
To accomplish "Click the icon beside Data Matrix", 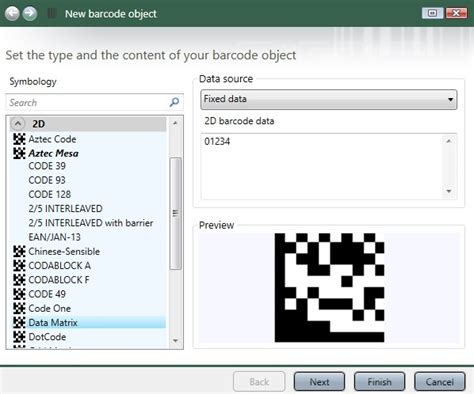I will coord(19,322).
